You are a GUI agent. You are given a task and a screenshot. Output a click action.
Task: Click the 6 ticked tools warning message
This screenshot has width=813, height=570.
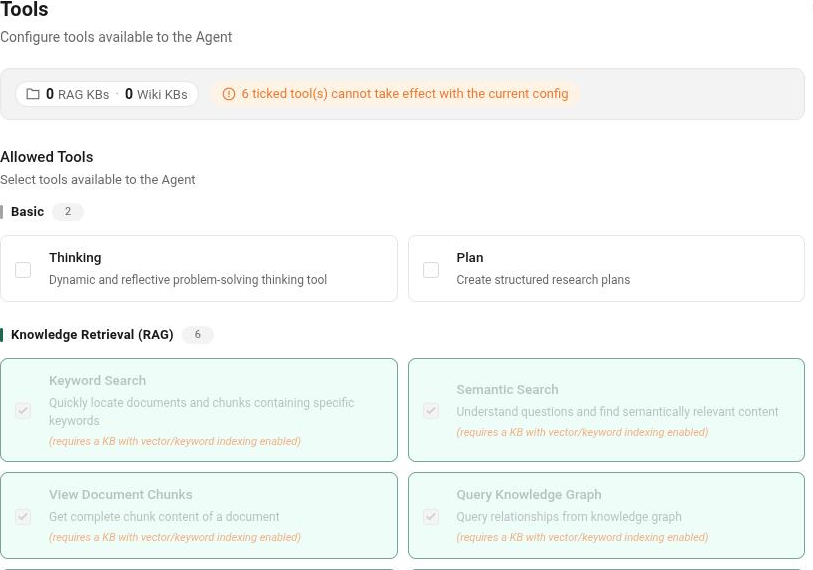pyautogui.click(x=395, y=94)
